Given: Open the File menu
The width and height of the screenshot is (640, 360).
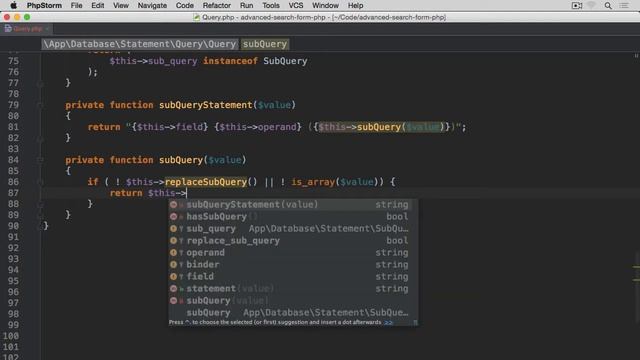Looking at the screenshot, I should click(x=76, y=5).
